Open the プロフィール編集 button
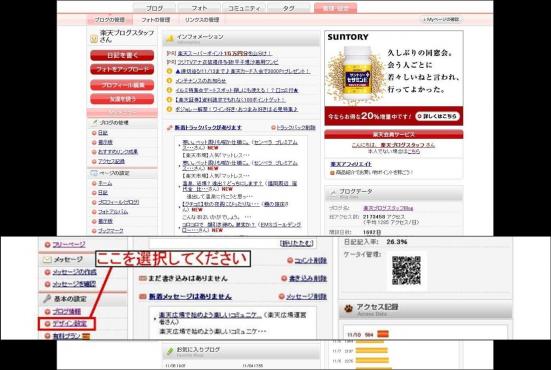This screenshot has width=551, height=370. (122, 85)
